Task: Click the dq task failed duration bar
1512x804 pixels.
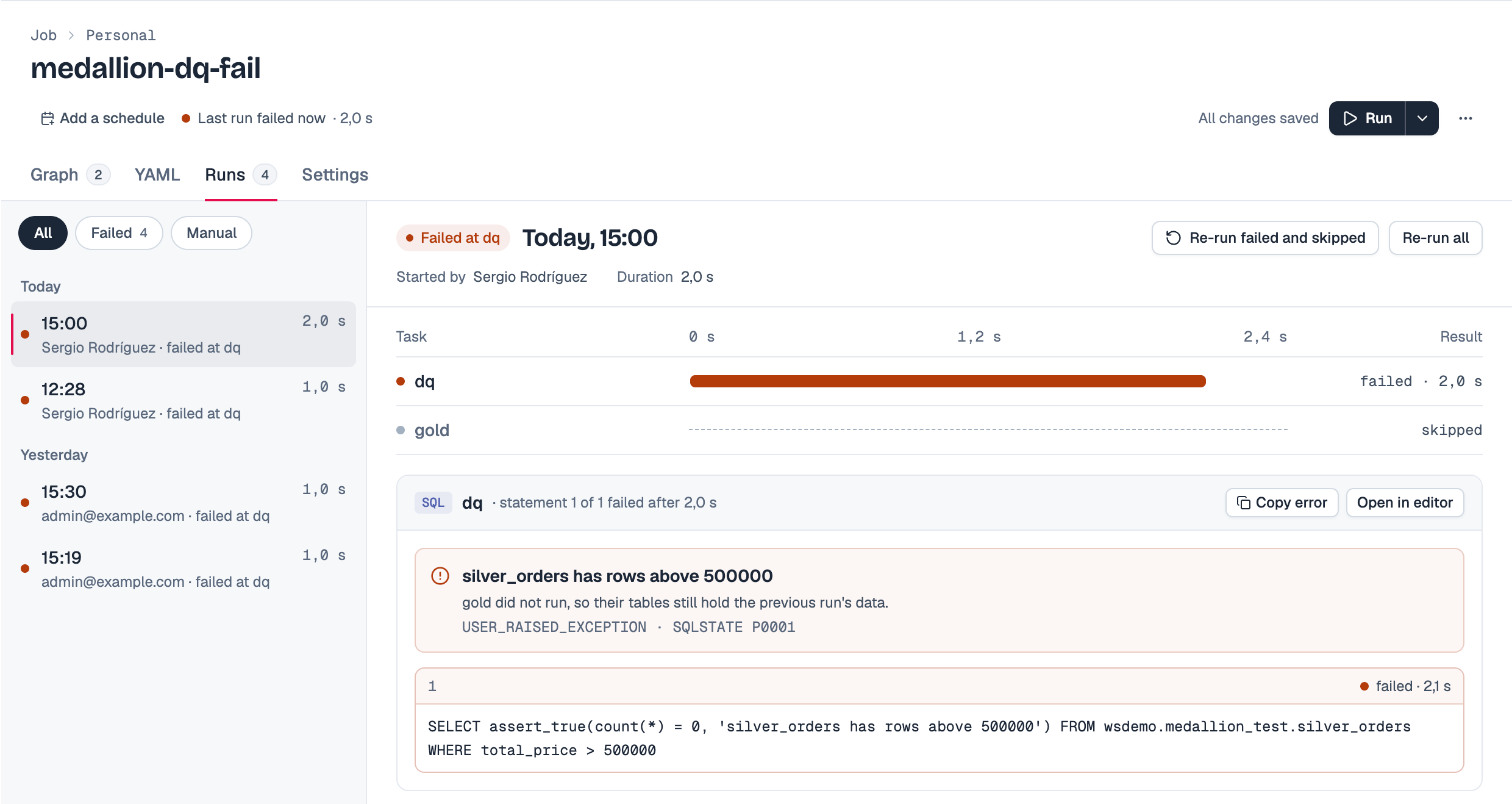Action: click(948, 381)
